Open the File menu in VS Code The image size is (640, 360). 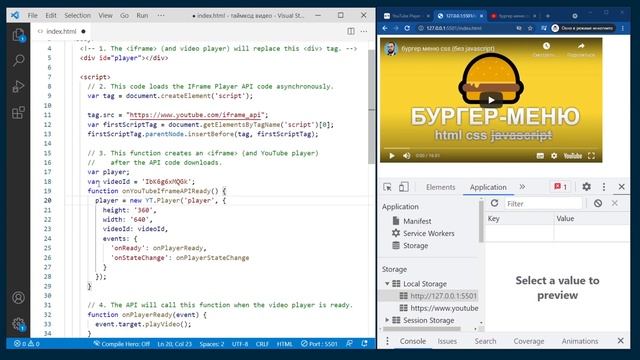pos(32,15)
